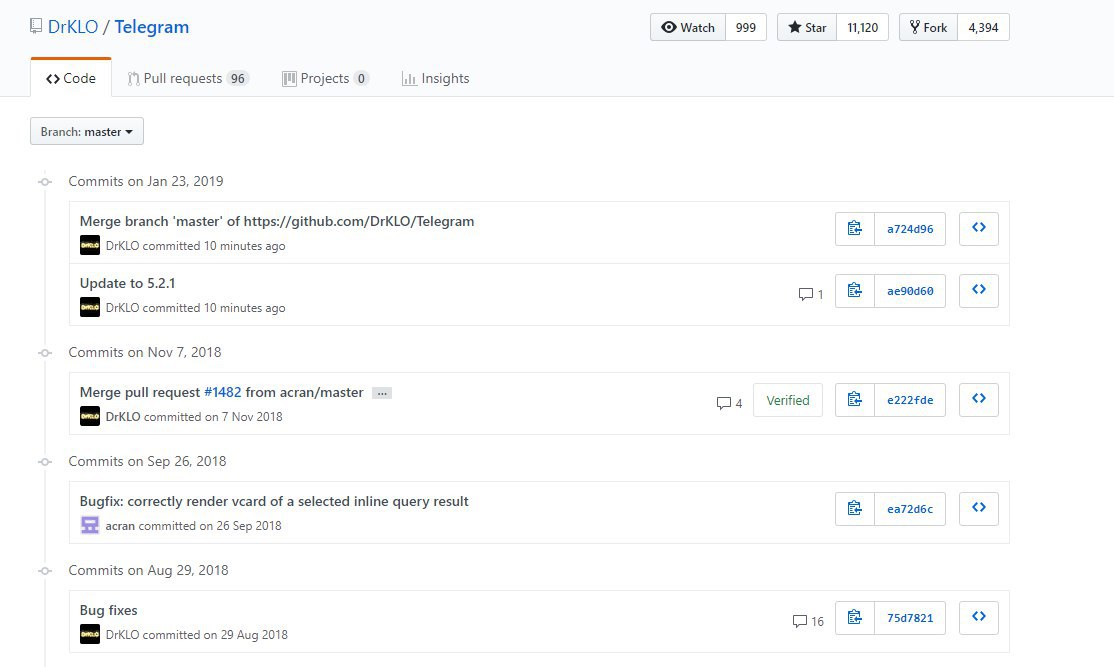Watch the repository
Image resolution: width=1114 pixels, height=667 pixels.
coord(688,27)
